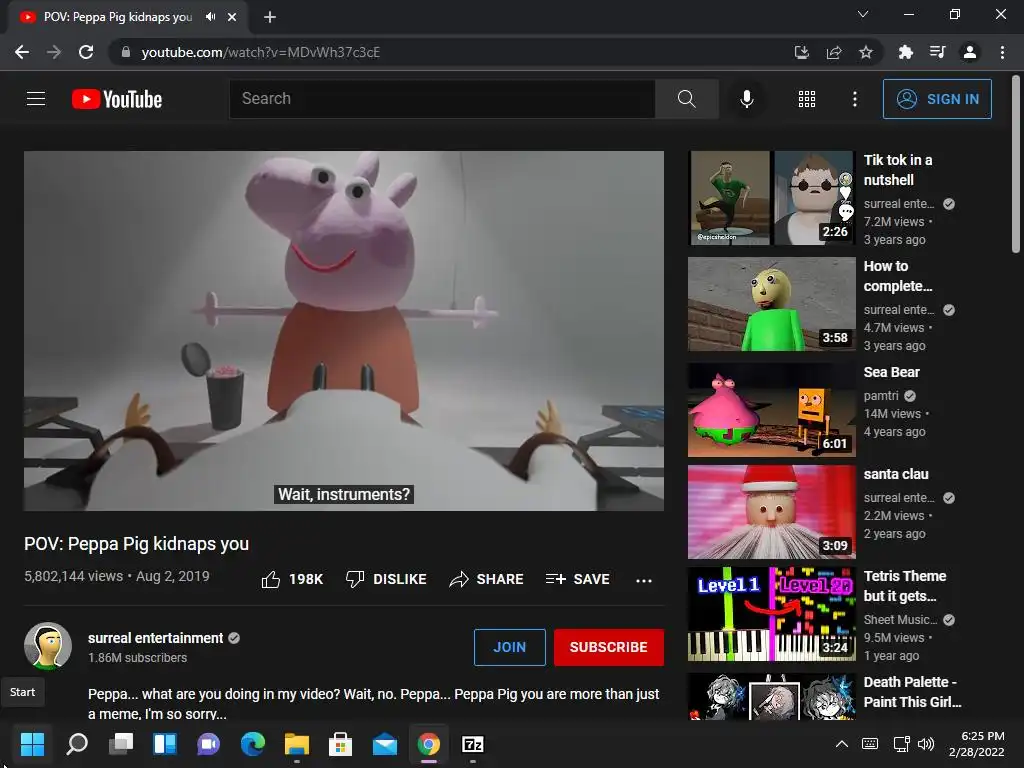Screen dimensions: 1024x768
Task: Open YouTube settings three-dot menu
Action: (x=854, y=99)
